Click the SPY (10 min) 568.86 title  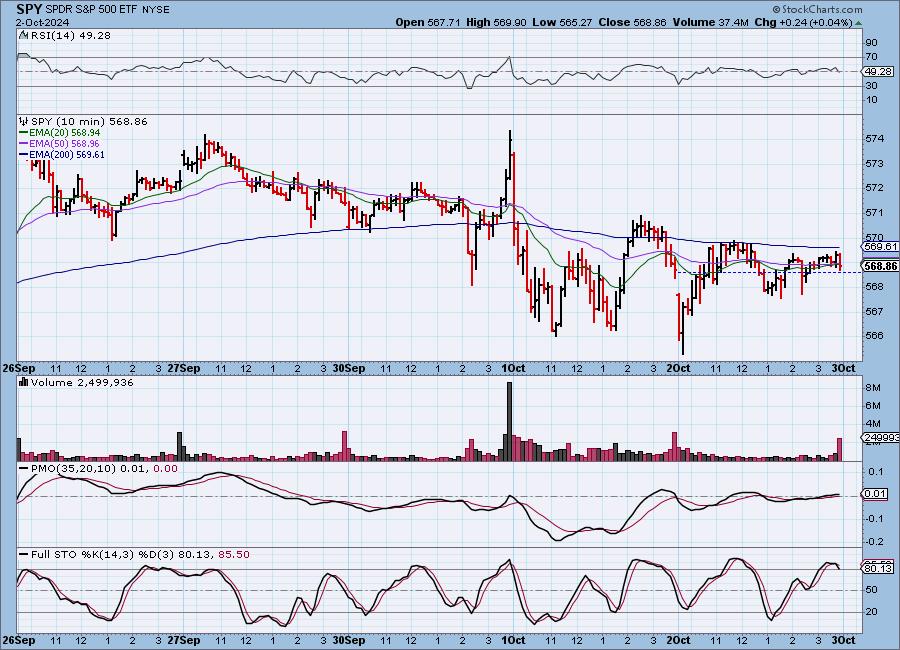[x=89, y=121]
